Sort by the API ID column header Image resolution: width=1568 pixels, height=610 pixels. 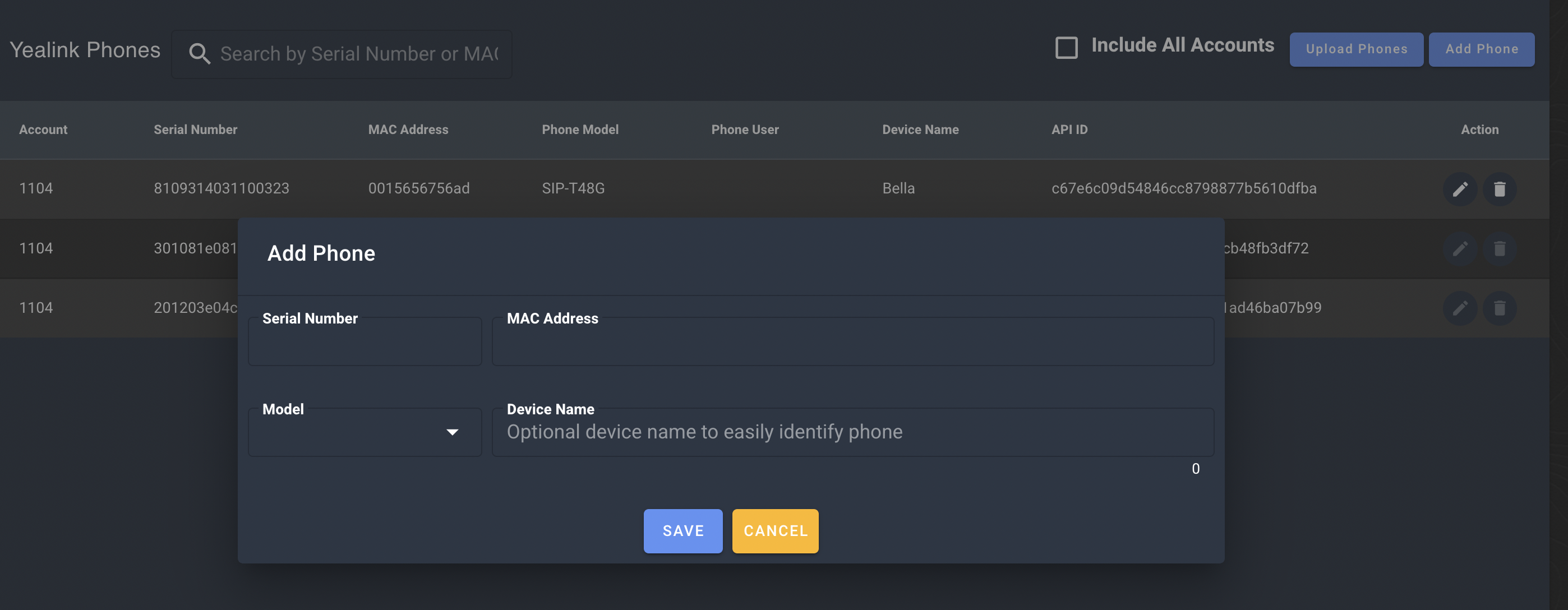(x=1069, y=130)
